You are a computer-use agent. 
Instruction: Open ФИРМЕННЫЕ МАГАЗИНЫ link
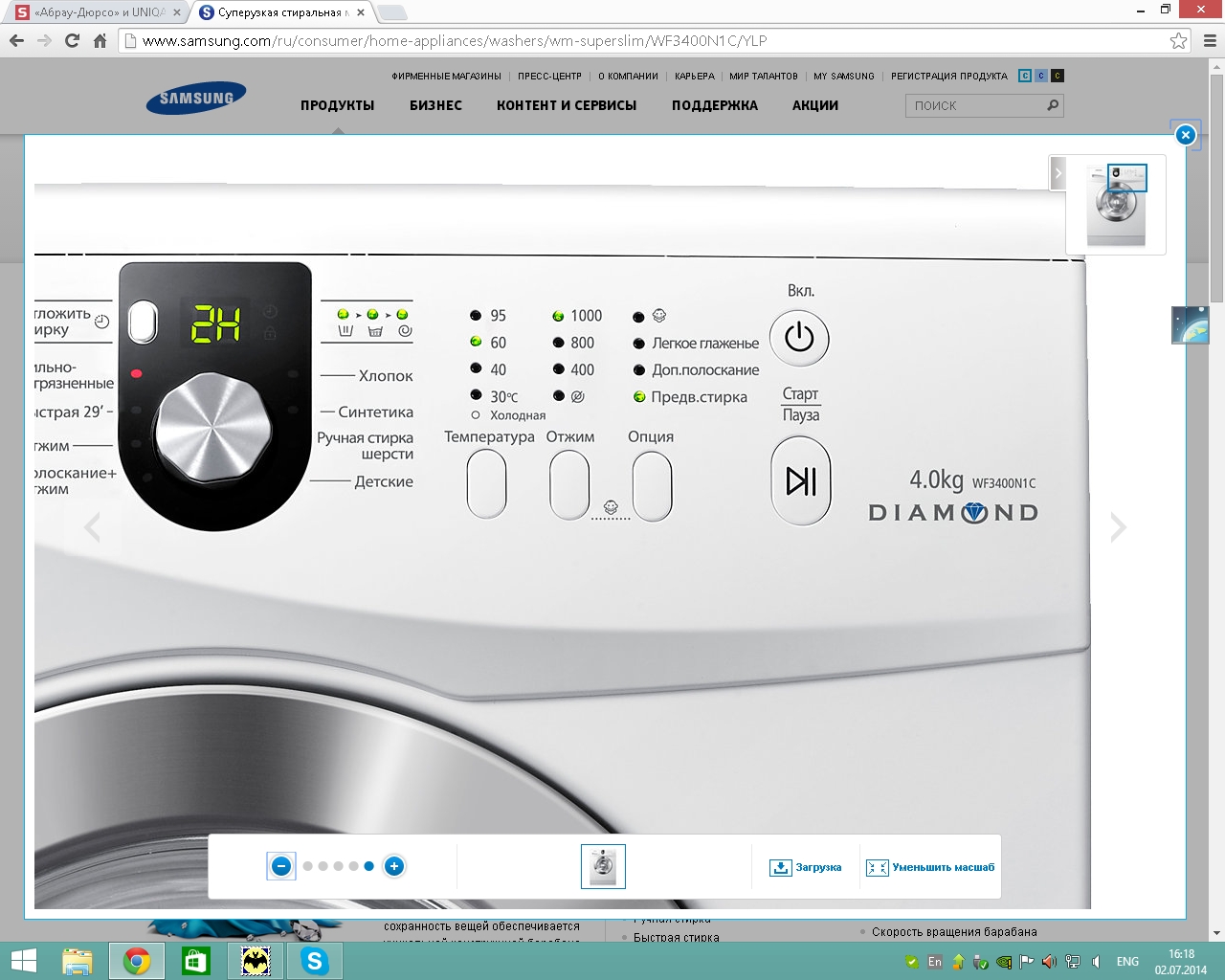pyautogui.click(x=446, y=77)
